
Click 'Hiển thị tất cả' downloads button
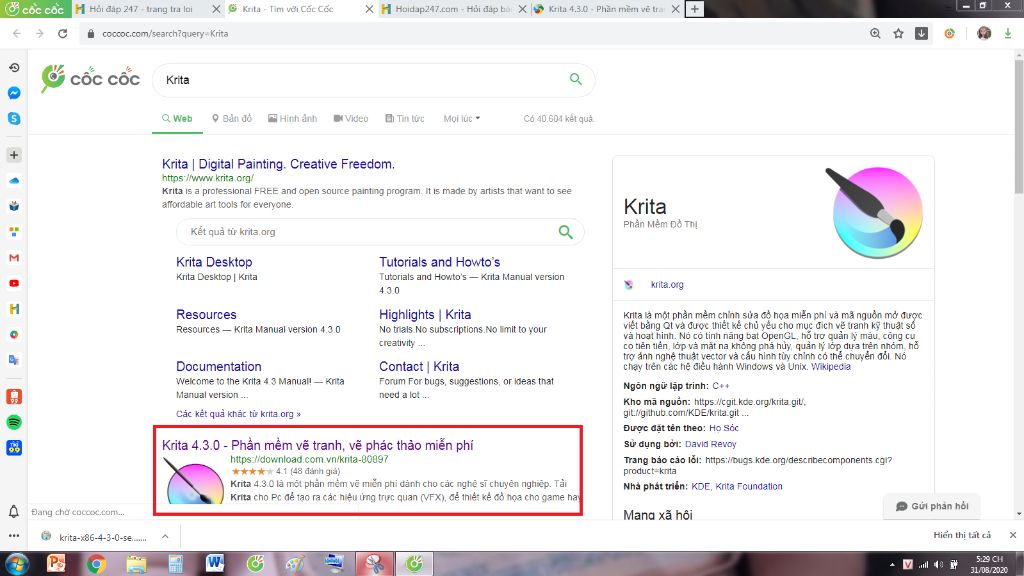tap(962, 535)
